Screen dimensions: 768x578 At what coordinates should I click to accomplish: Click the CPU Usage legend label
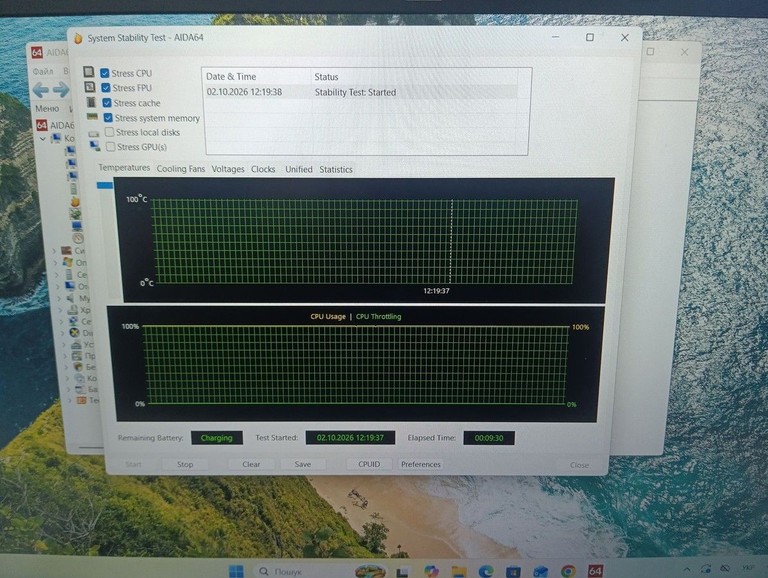tap(328, 316)
